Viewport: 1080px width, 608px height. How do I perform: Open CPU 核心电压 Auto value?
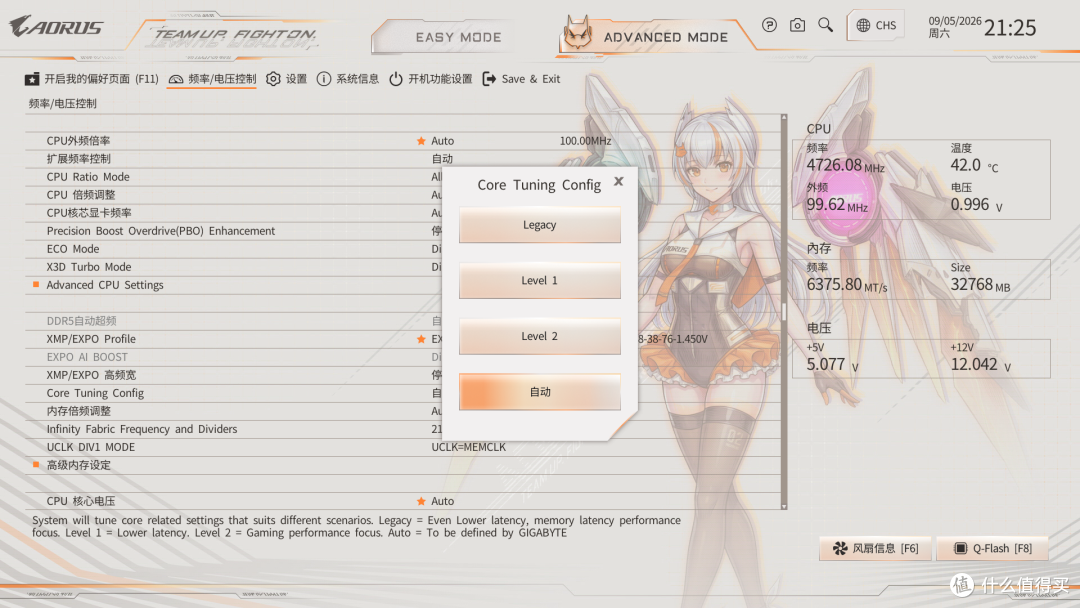[x=442, y=501]
